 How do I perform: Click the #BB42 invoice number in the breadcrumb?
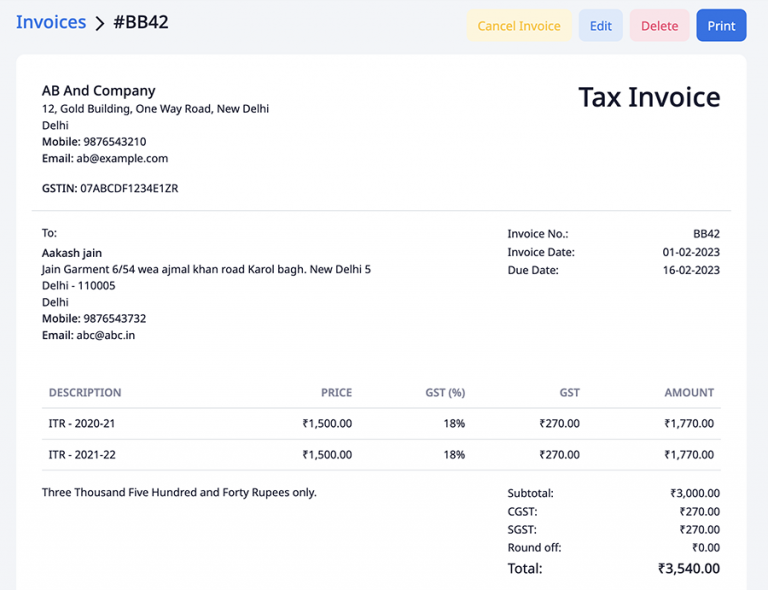(x=141, y=23)
